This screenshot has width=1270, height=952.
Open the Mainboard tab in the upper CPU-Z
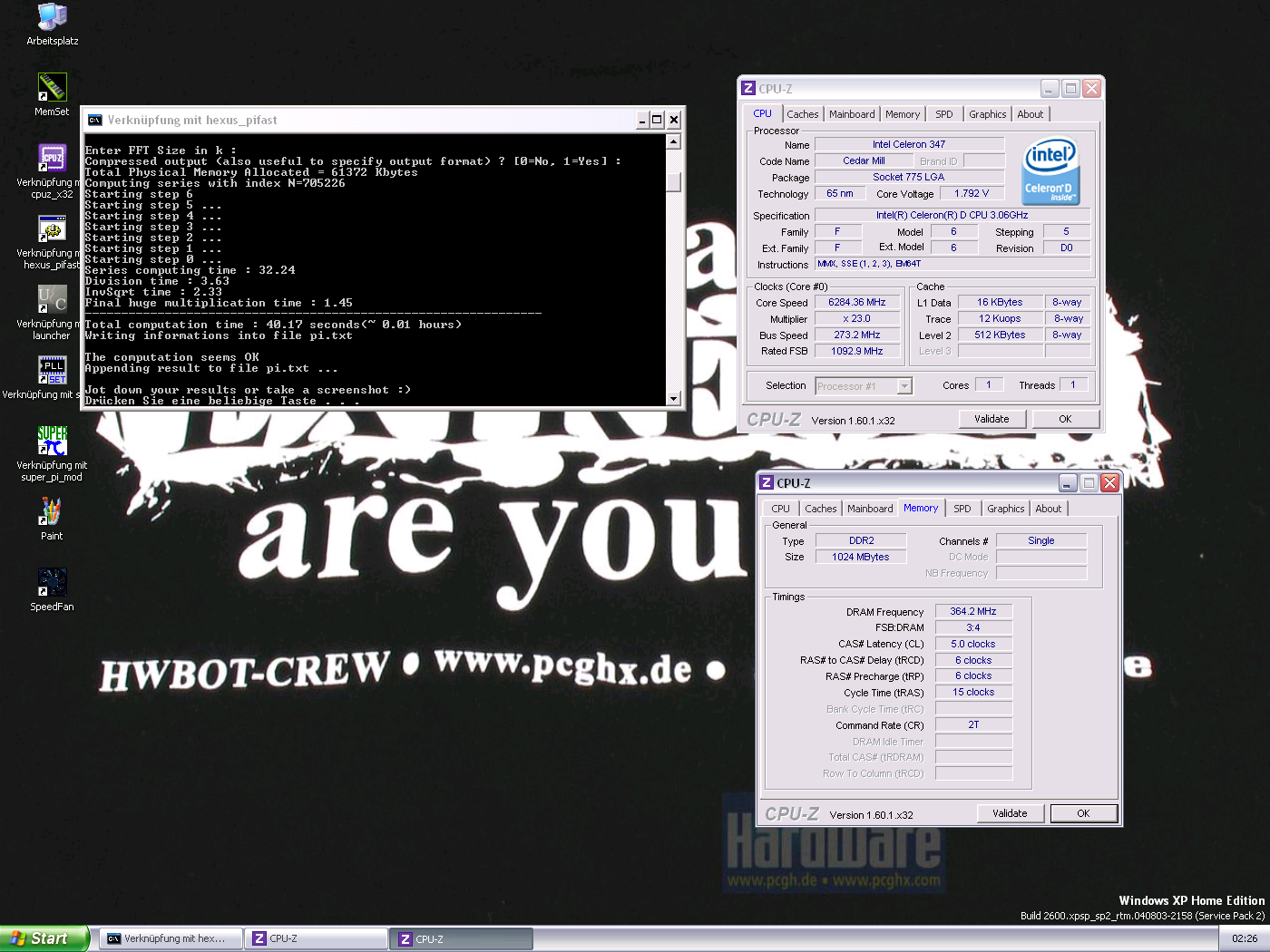coord(852,114)
